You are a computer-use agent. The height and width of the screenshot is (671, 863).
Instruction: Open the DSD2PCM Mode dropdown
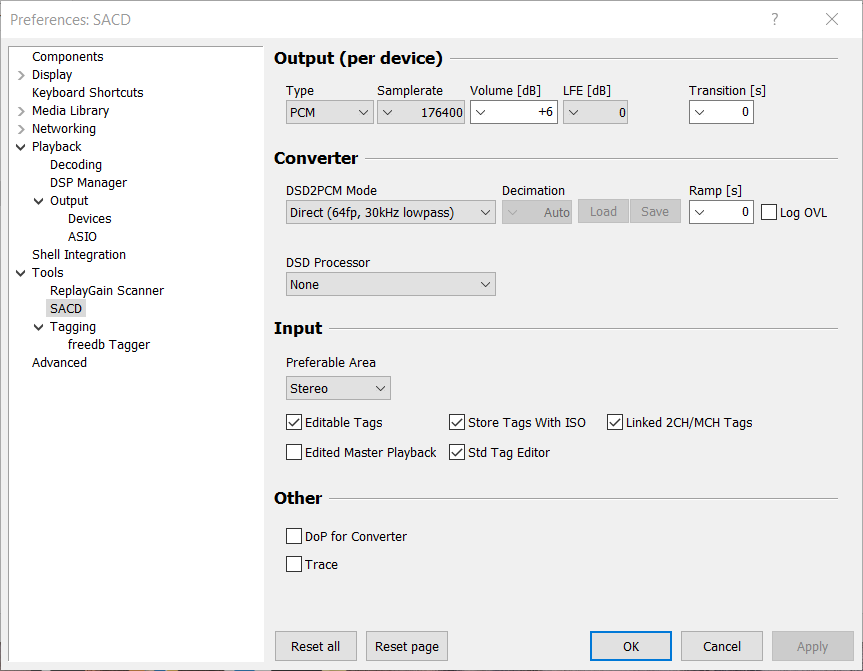(x=390, y=212)
